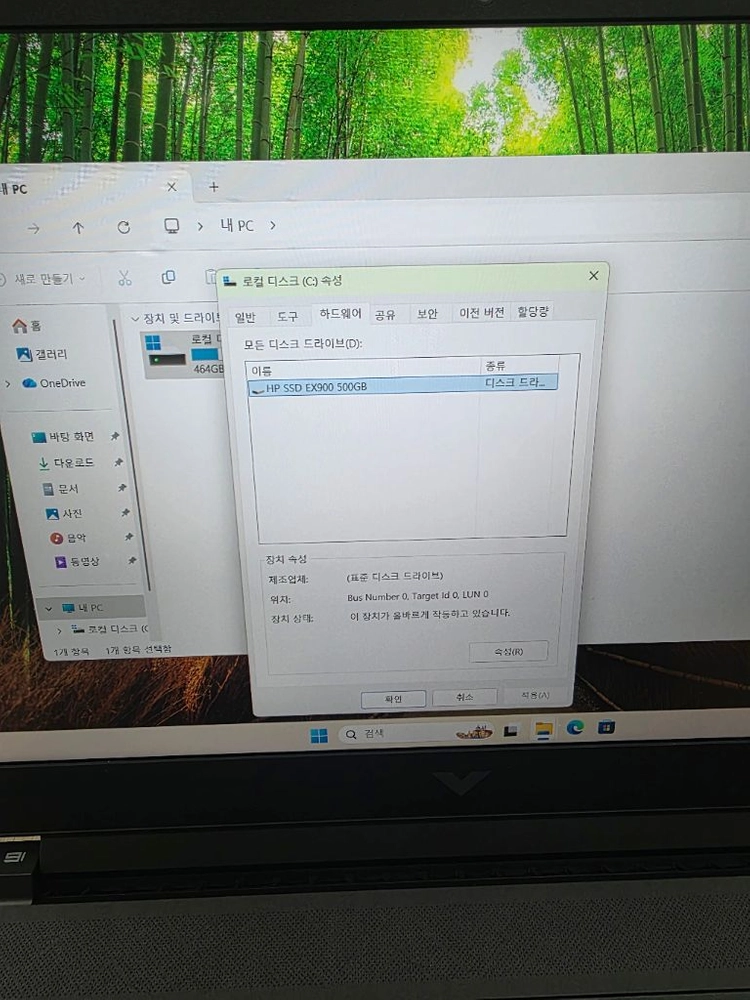Image resolution: width=750 pixels, height=1000 pixels.
Task: Open 문서 in the sidebar
Action: tap(61, 489)
